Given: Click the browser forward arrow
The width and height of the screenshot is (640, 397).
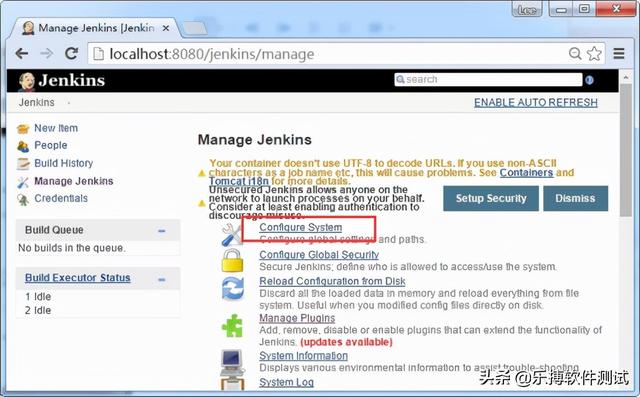Looking at the screenshot, I should (47, 53).
